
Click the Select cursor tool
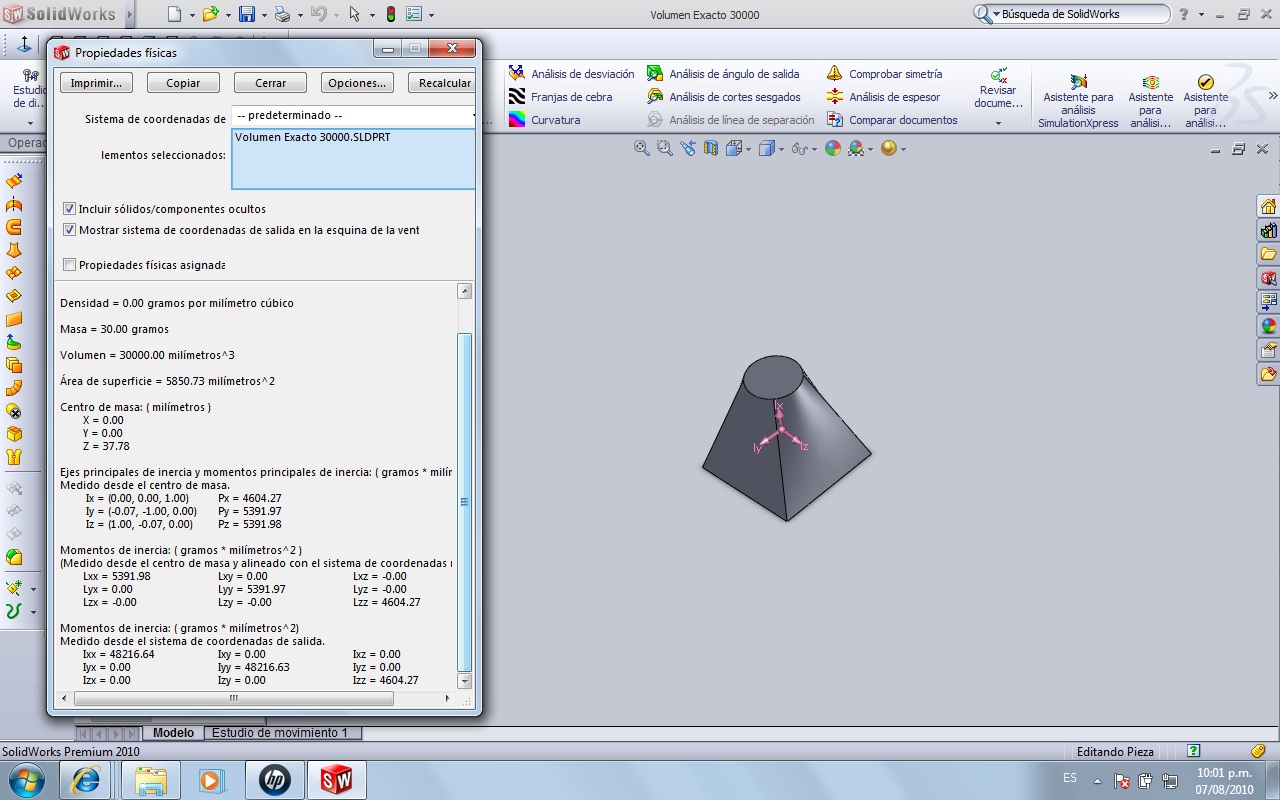pyautogui.click(x=354, y=14)
